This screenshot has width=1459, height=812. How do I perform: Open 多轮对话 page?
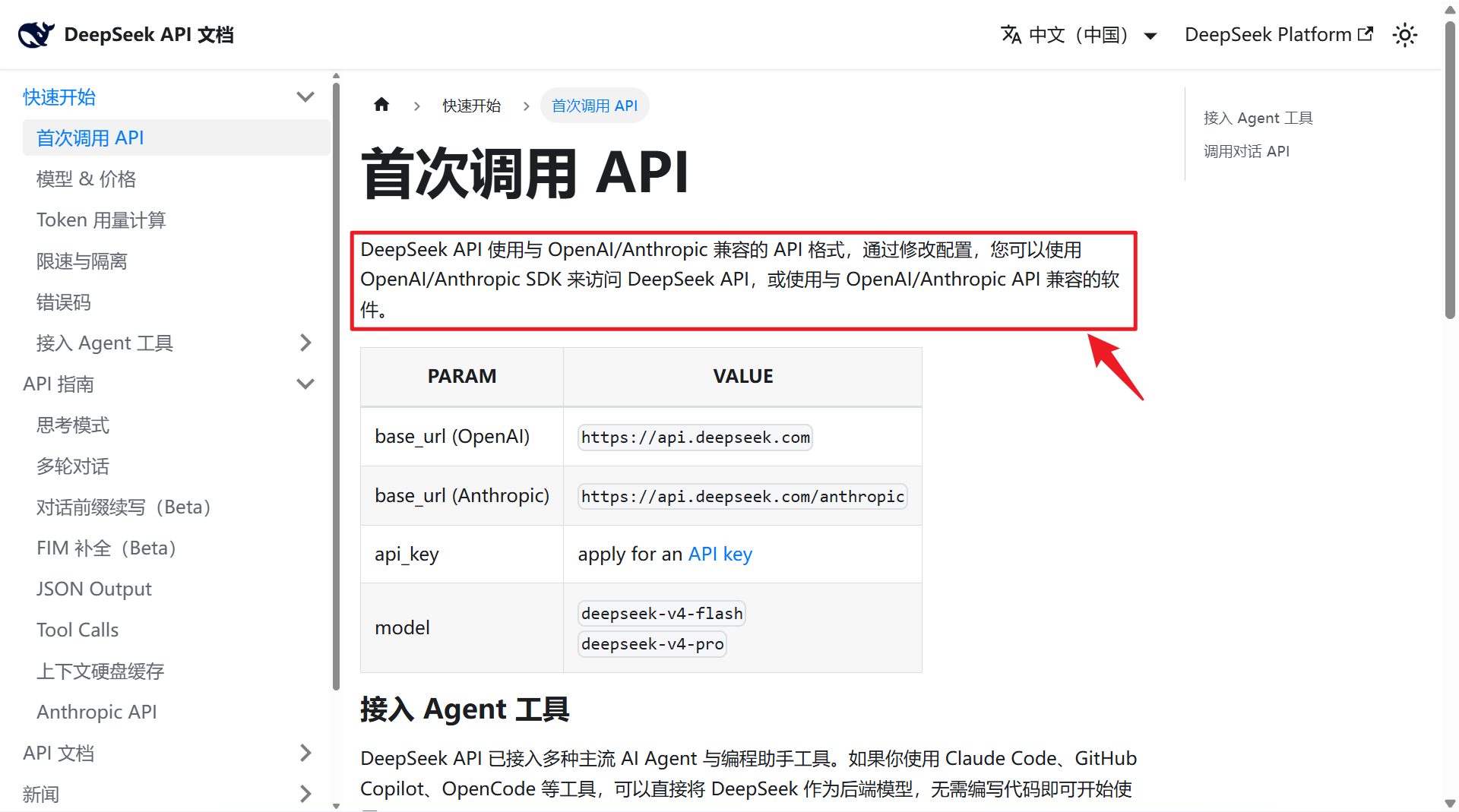coord(73,466)
